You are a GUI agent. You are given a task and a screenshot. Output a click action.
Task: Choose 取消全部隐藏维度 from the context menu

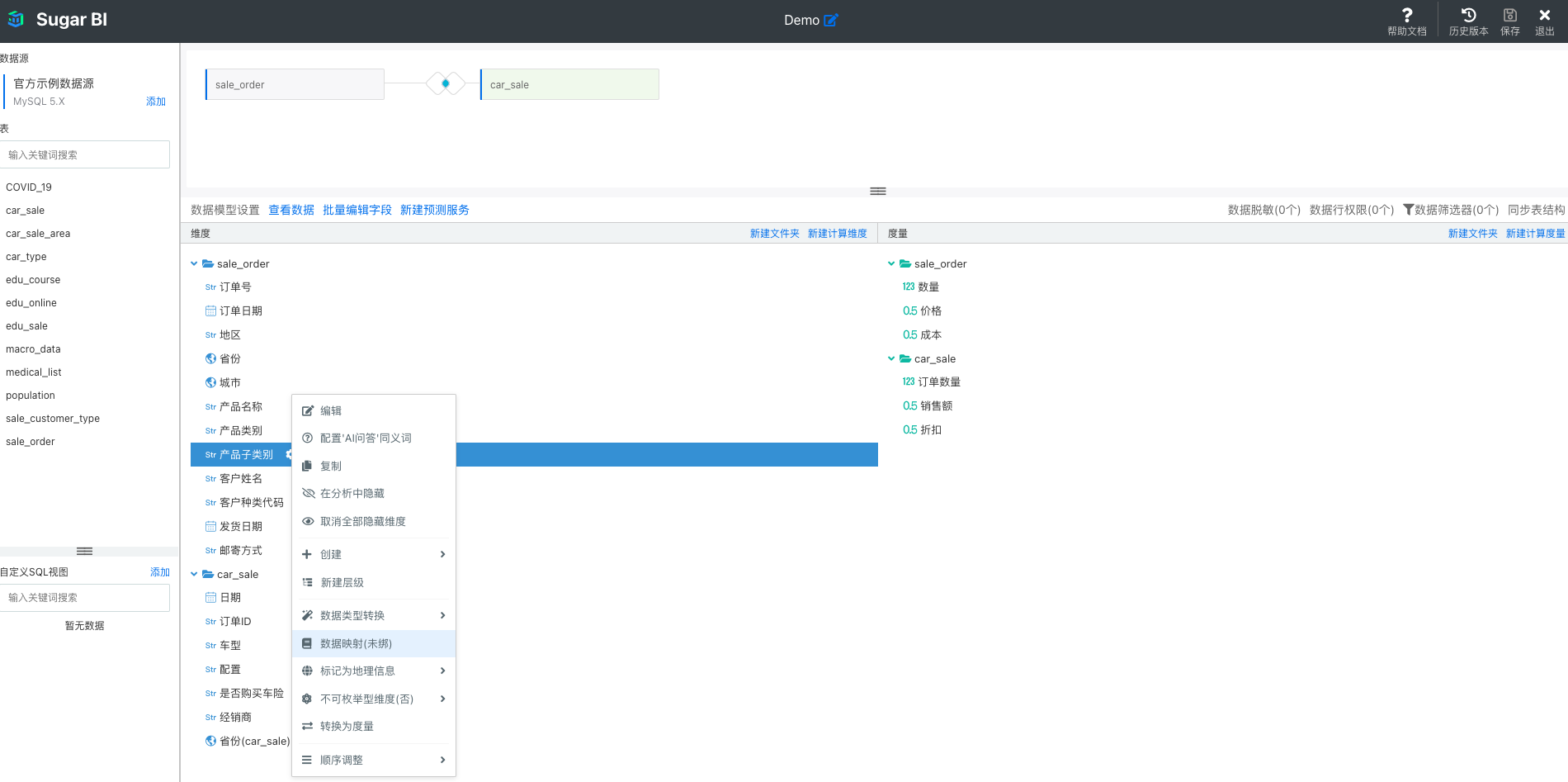click(374, 521)
